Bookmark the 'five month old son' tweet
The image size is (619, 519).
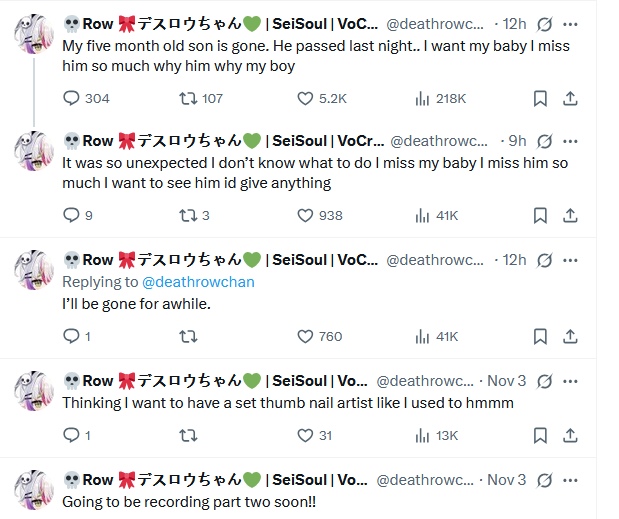click(540, 98)
